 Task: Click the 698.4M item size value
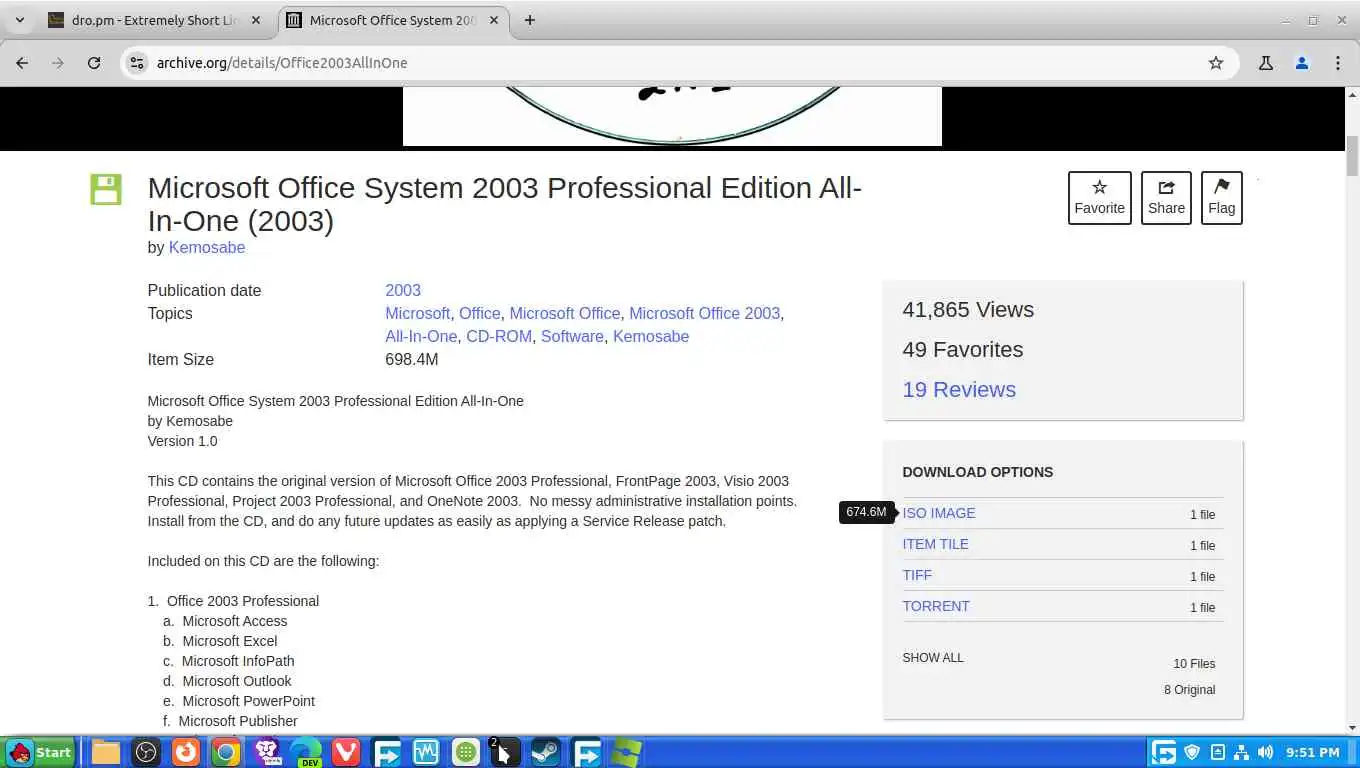tap(411, 359)
